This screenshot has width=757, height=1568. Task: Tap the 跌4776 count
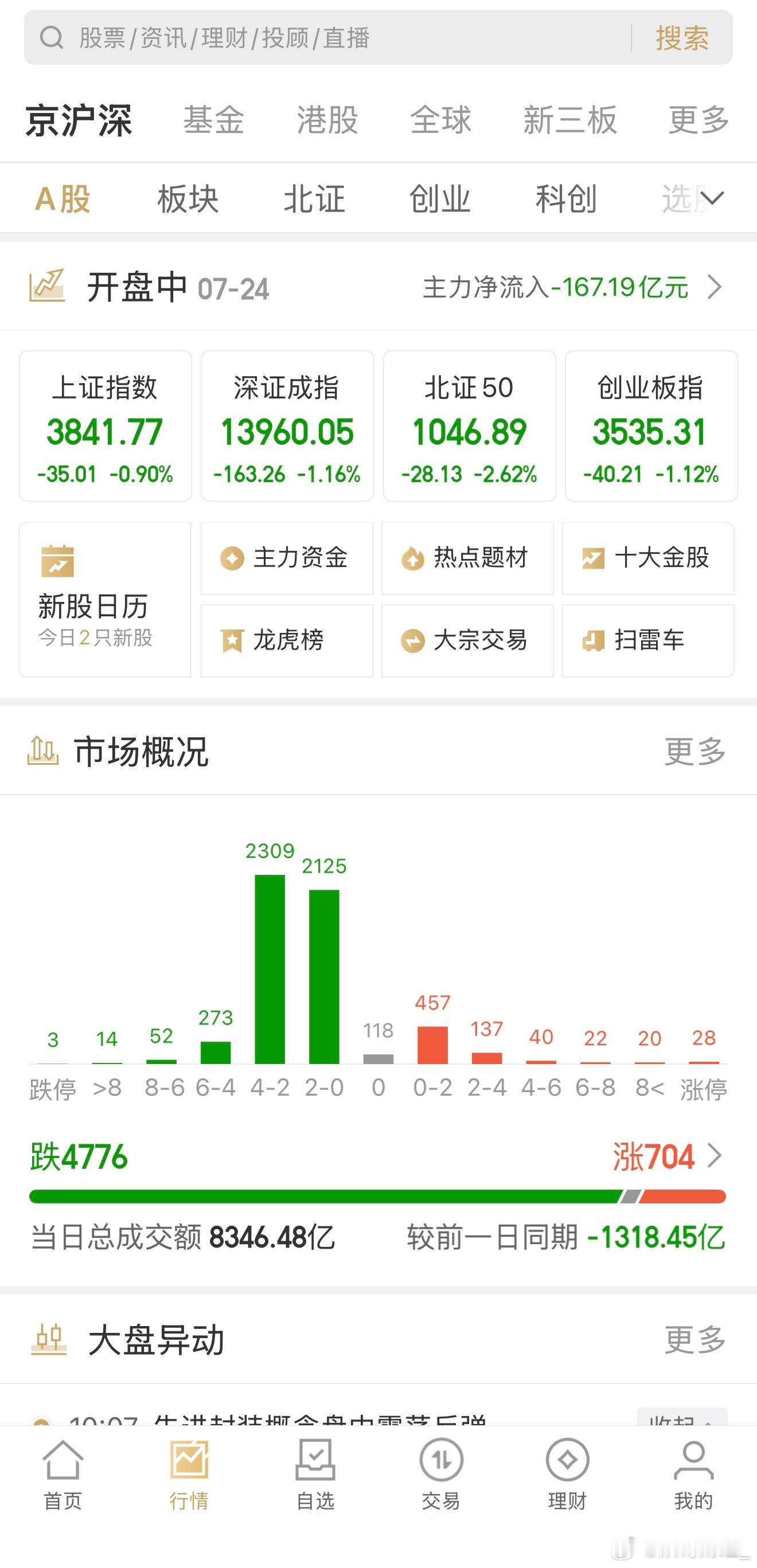point(79,1156)
